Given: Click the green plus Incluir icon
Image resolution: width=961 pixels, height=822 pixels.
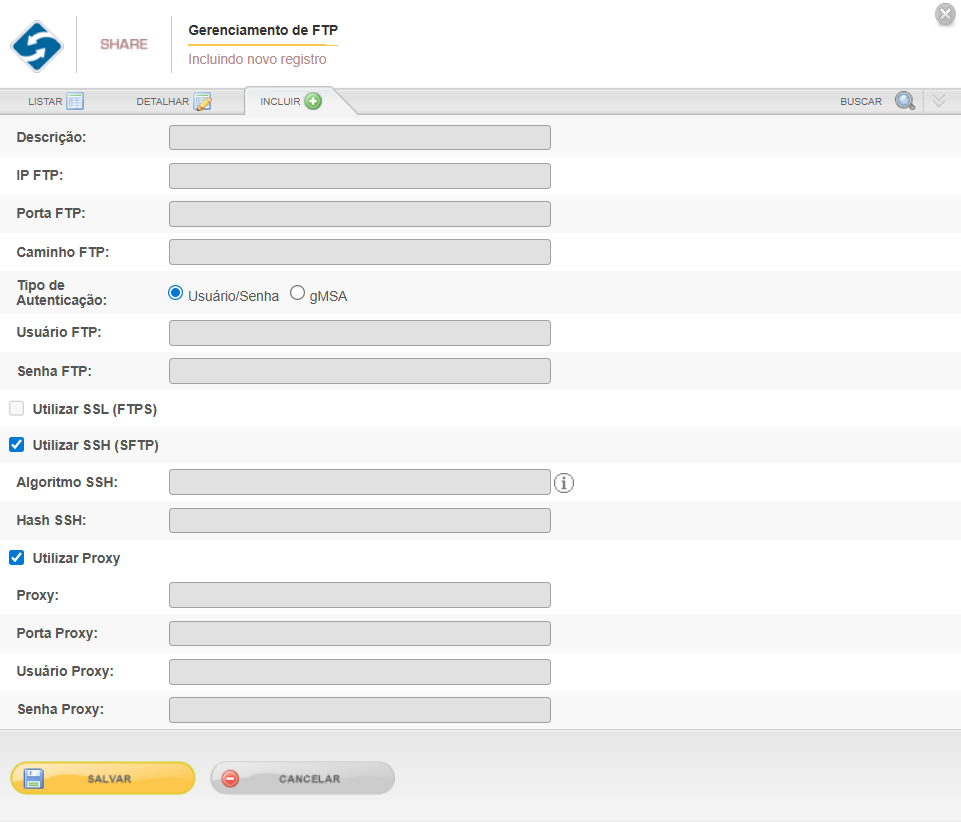Looking at the screenshot, I should (313, 101).
